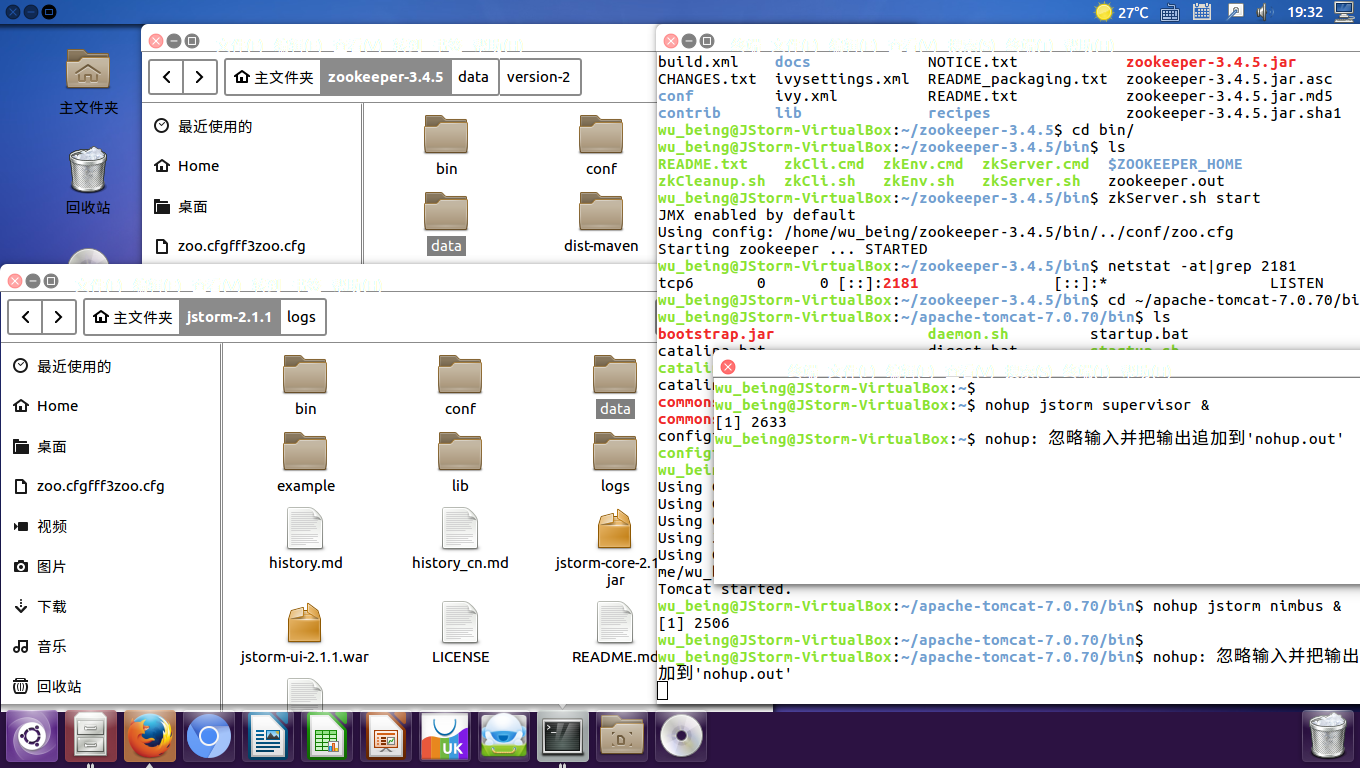Open the UK software center dock icon
This screenshot has height=768, width=1360.
(445, 738)
